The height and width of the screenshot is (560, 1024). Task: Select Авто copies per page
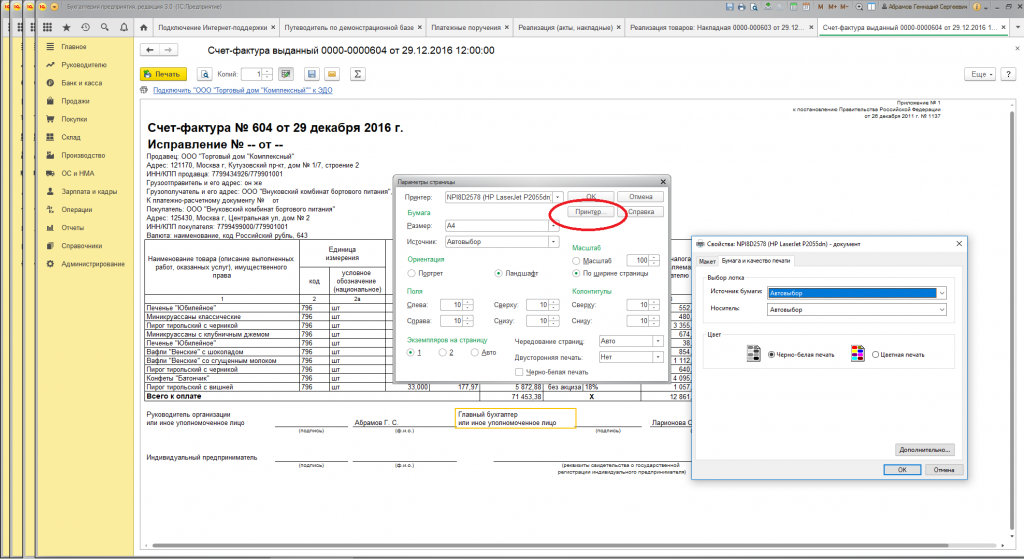(474, 352)
